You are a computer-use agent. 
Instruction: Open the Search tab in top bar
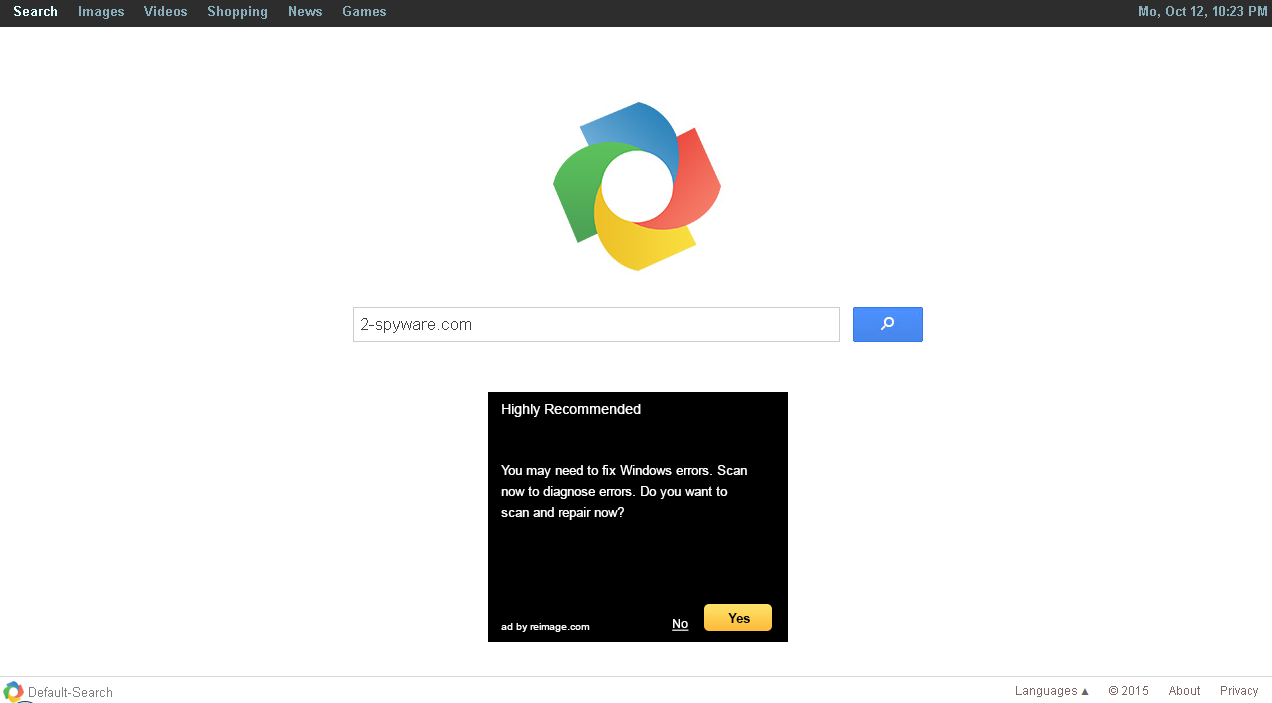click(35, 12)
